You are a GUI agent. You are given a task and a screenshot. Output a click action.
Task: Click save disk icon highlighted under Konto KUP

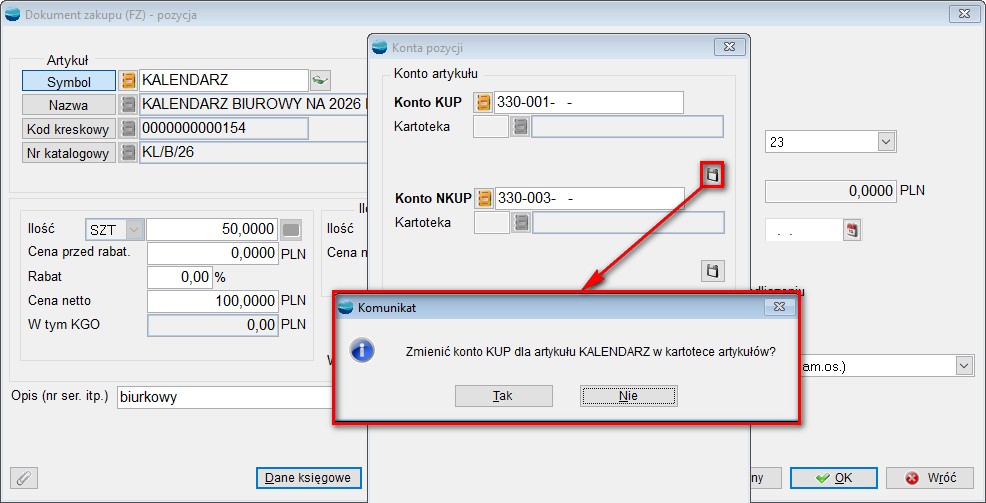(x=713, y=175)
